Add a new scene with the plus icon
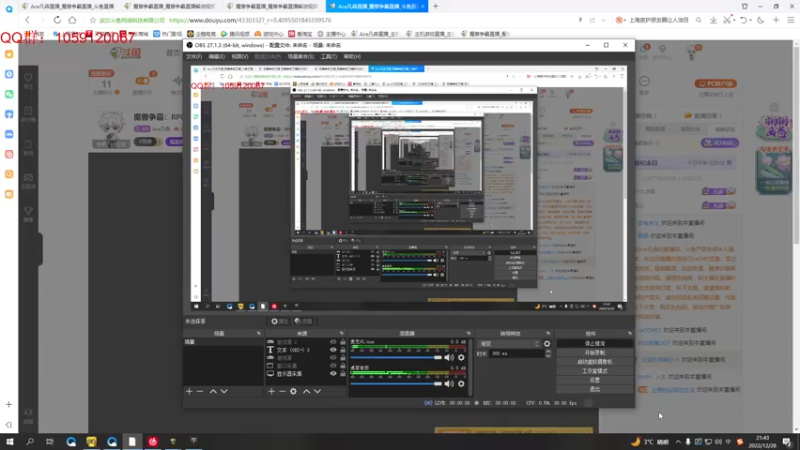Image resolution: width=800 pixels, height=450 pixels. (x=189, y=391)
